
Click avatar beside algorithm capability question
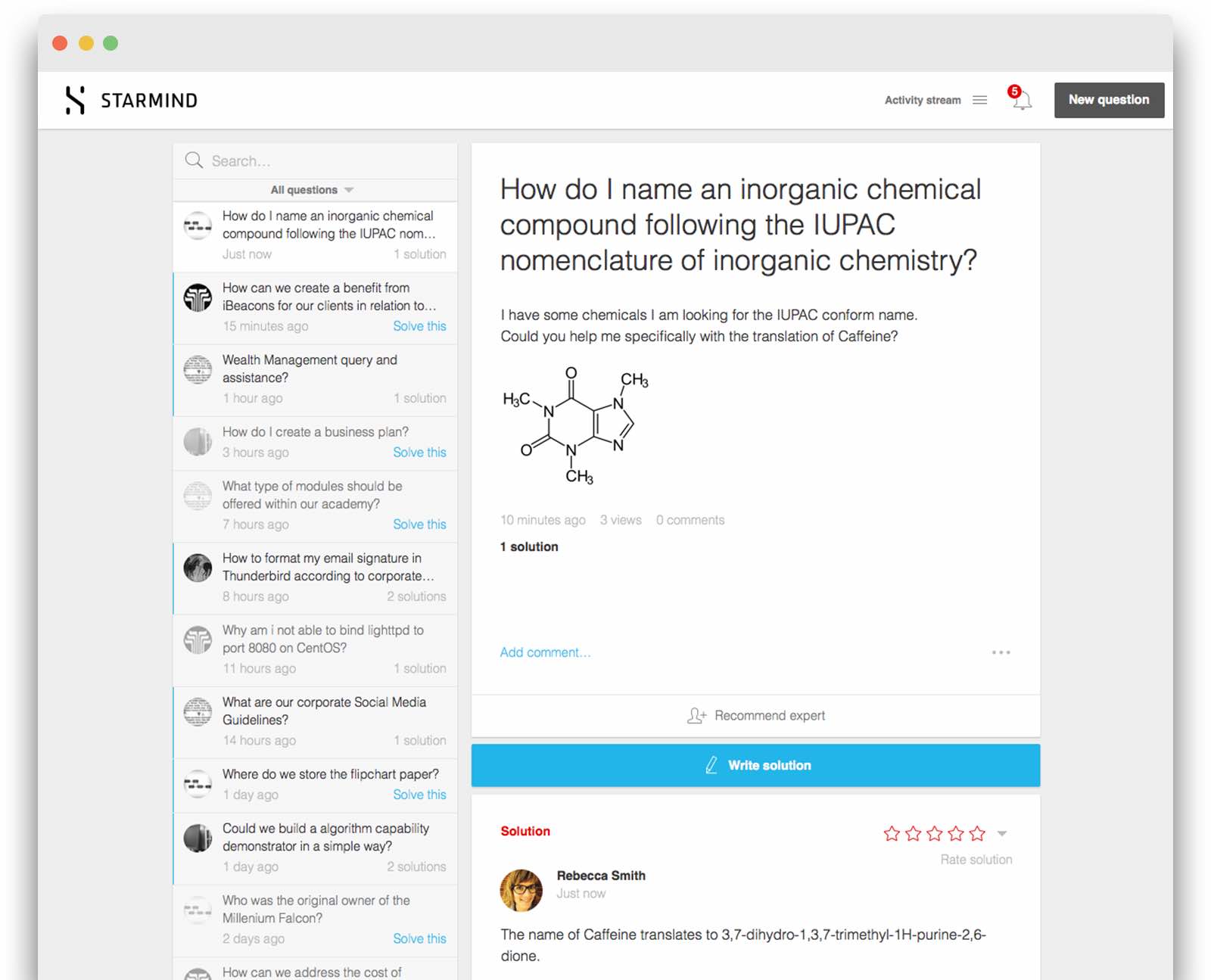198,838
